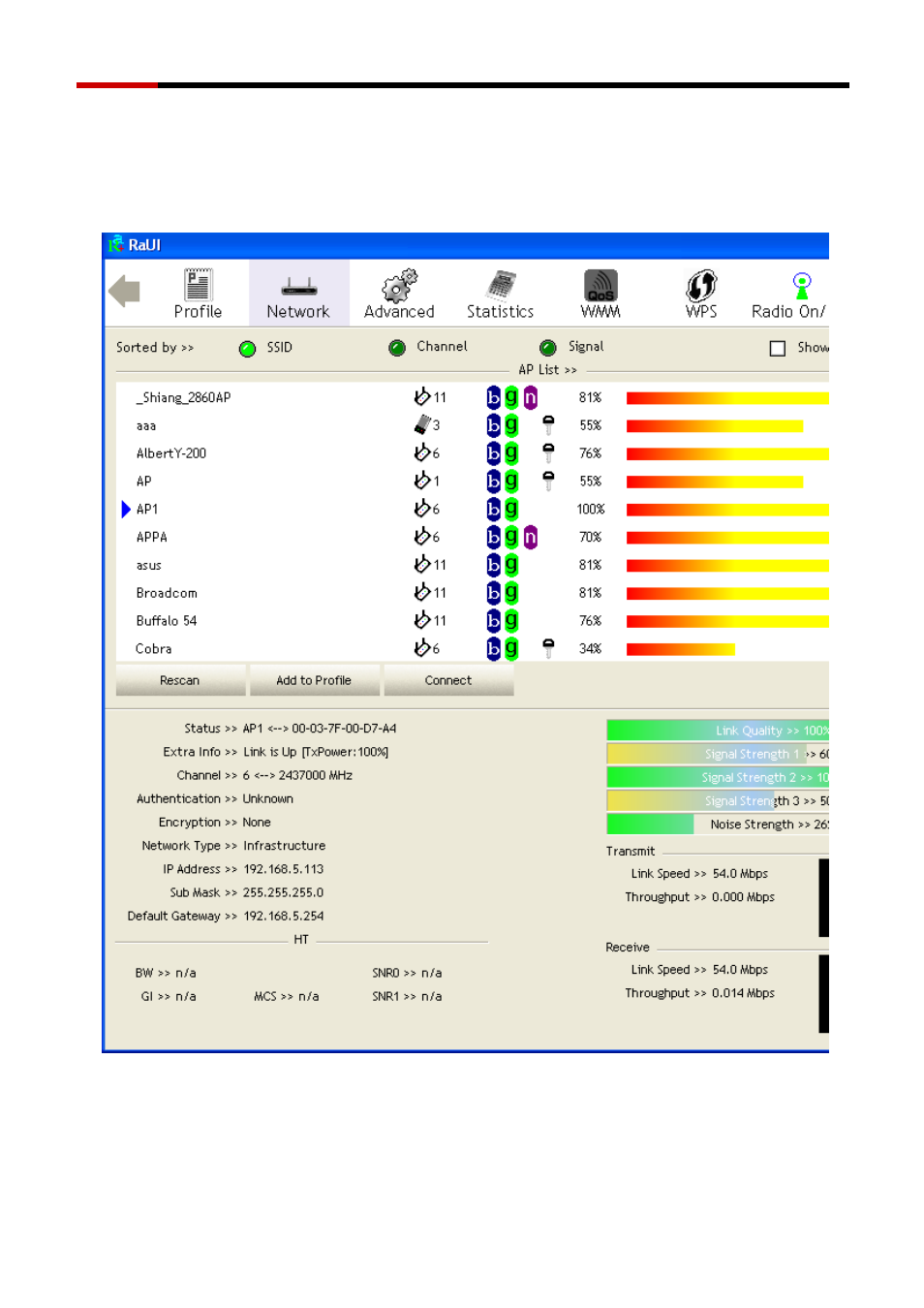
Task: Click the 802.11n icon on _Shiang_2860AP row
Action: pos(530,397)
